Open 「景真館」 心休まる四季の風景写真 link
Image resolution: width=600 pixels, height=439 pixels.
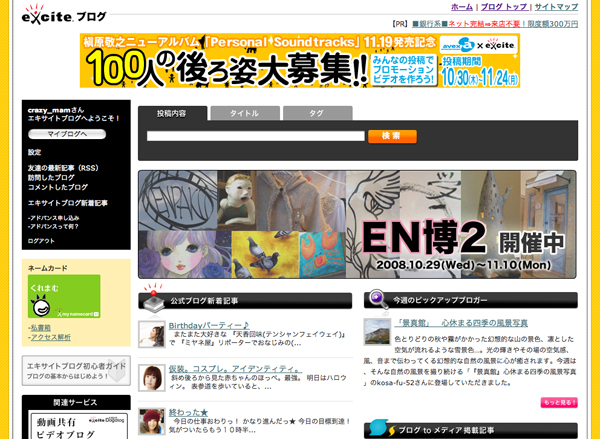pos(461,323)
